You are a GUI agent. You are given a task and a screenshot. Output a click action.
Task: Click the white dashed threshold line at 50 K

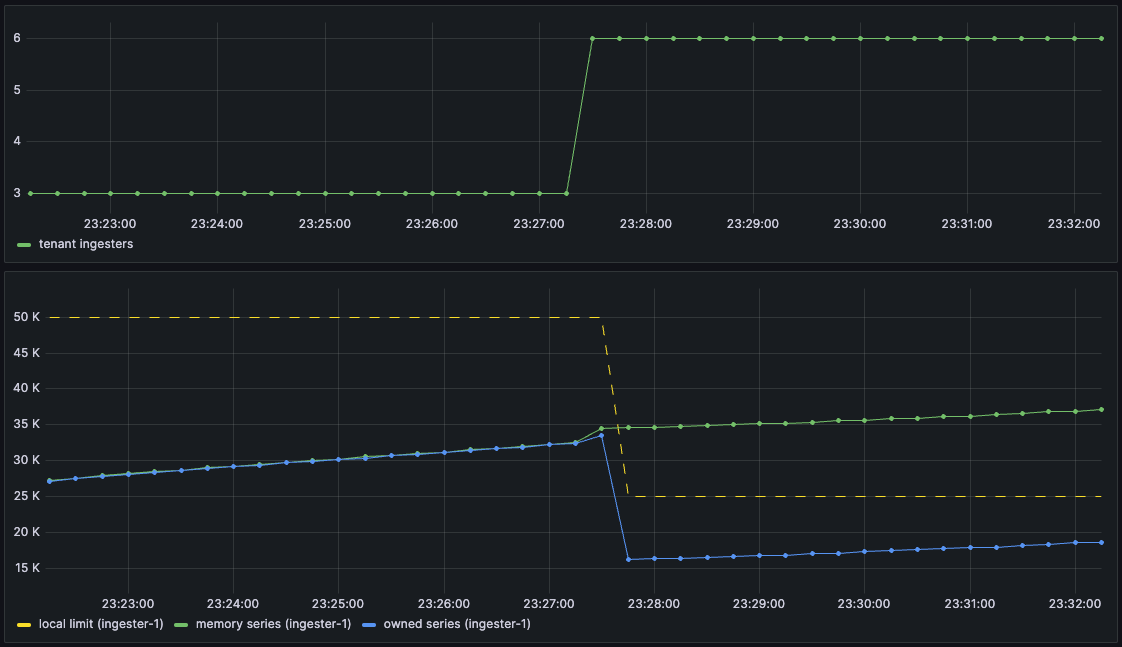[300, 316]
